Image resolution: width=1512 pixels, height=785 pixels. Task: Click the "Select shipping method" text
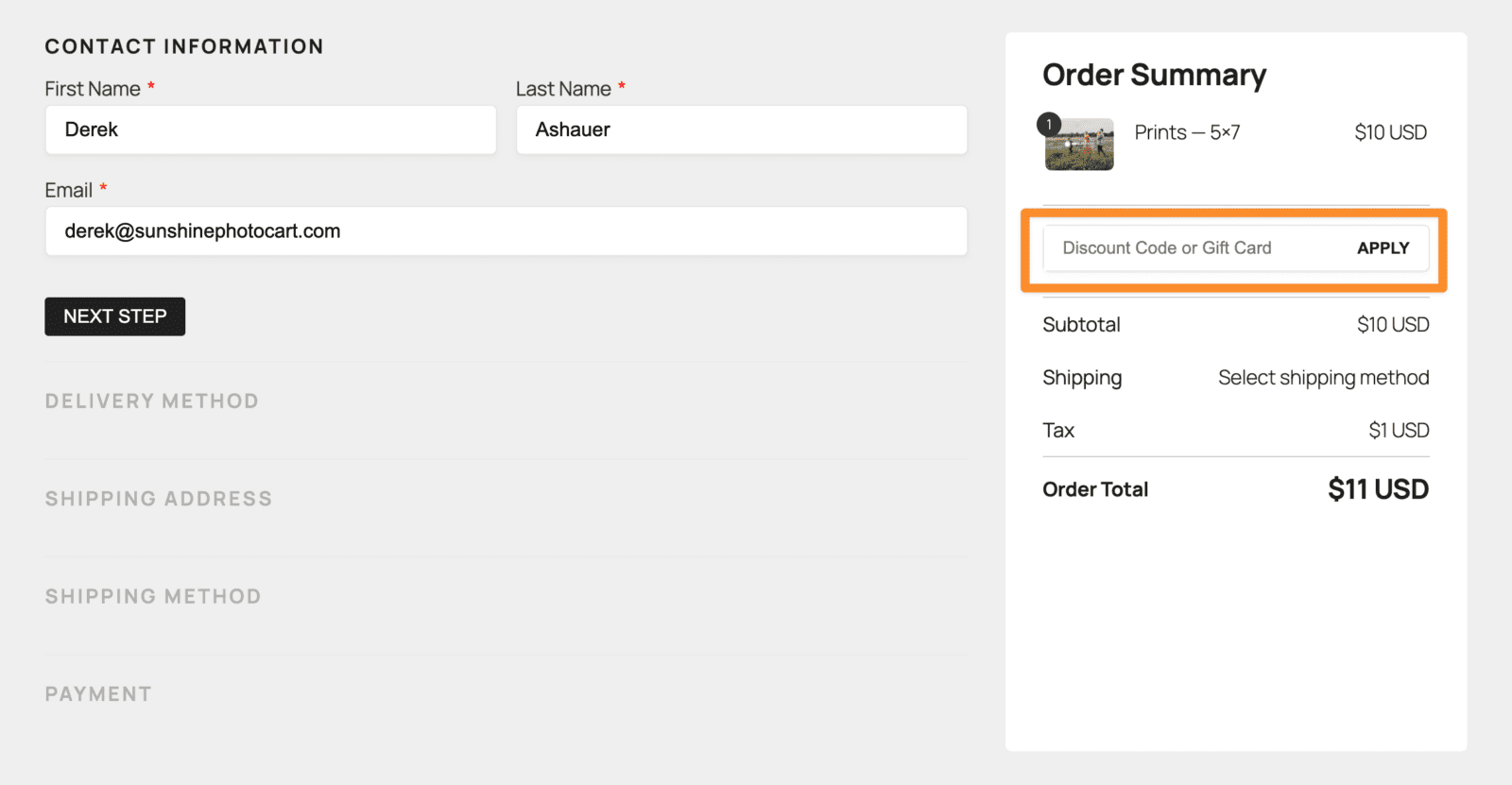[1323, 378]
